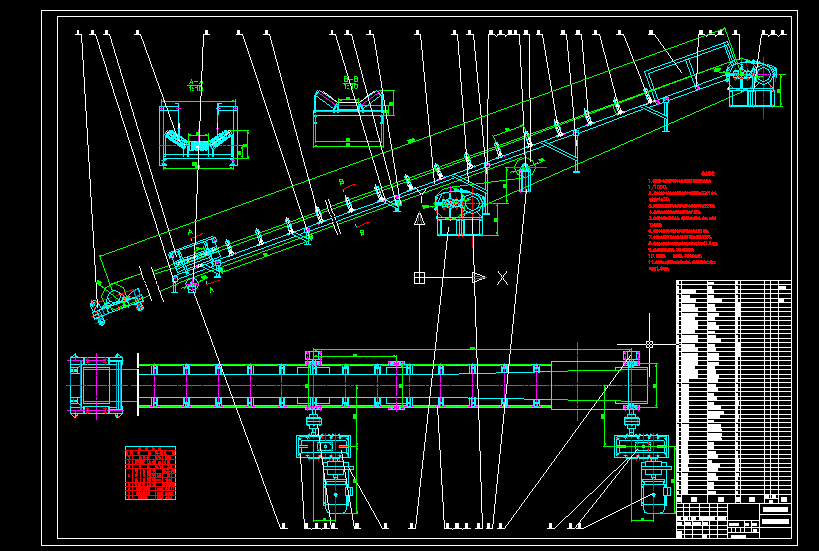Image resolution: width=819 pixels, height=551 pixels.
Task: Click the B-B cross-section idler view
Action: 350,117
